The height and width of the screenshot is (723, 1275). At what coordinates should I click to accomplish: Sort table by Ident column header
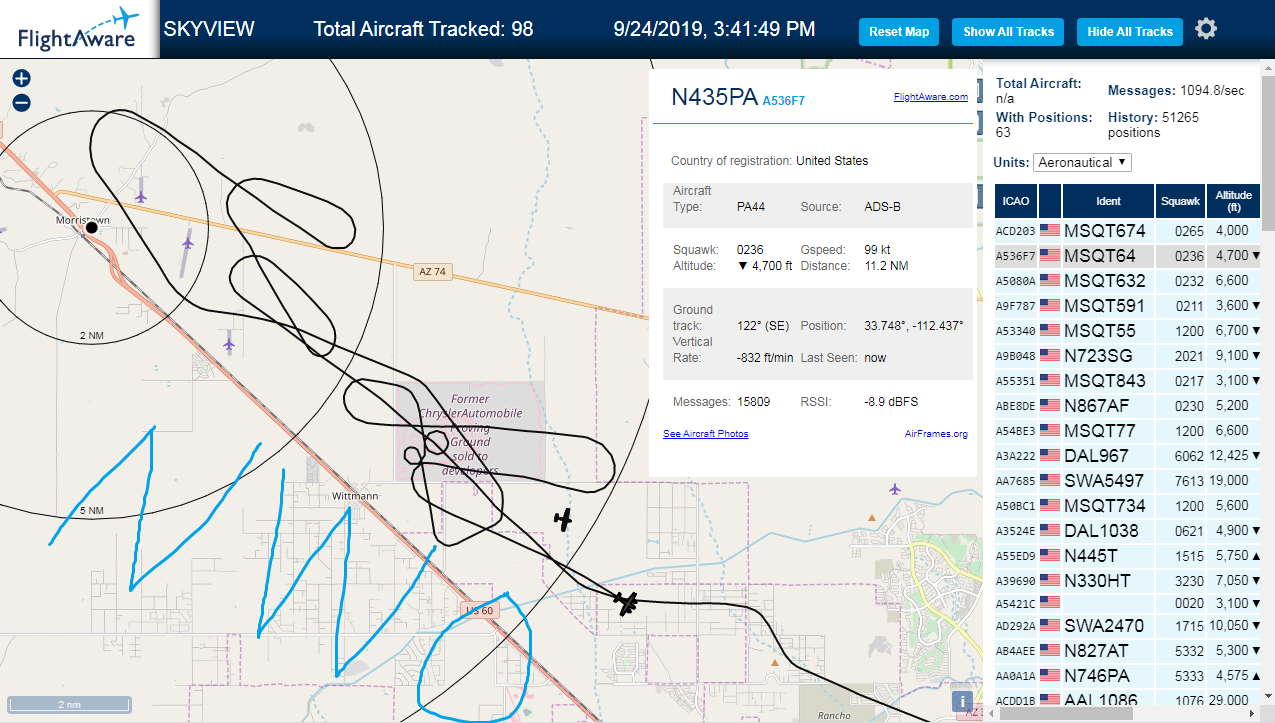[1108, 201]
